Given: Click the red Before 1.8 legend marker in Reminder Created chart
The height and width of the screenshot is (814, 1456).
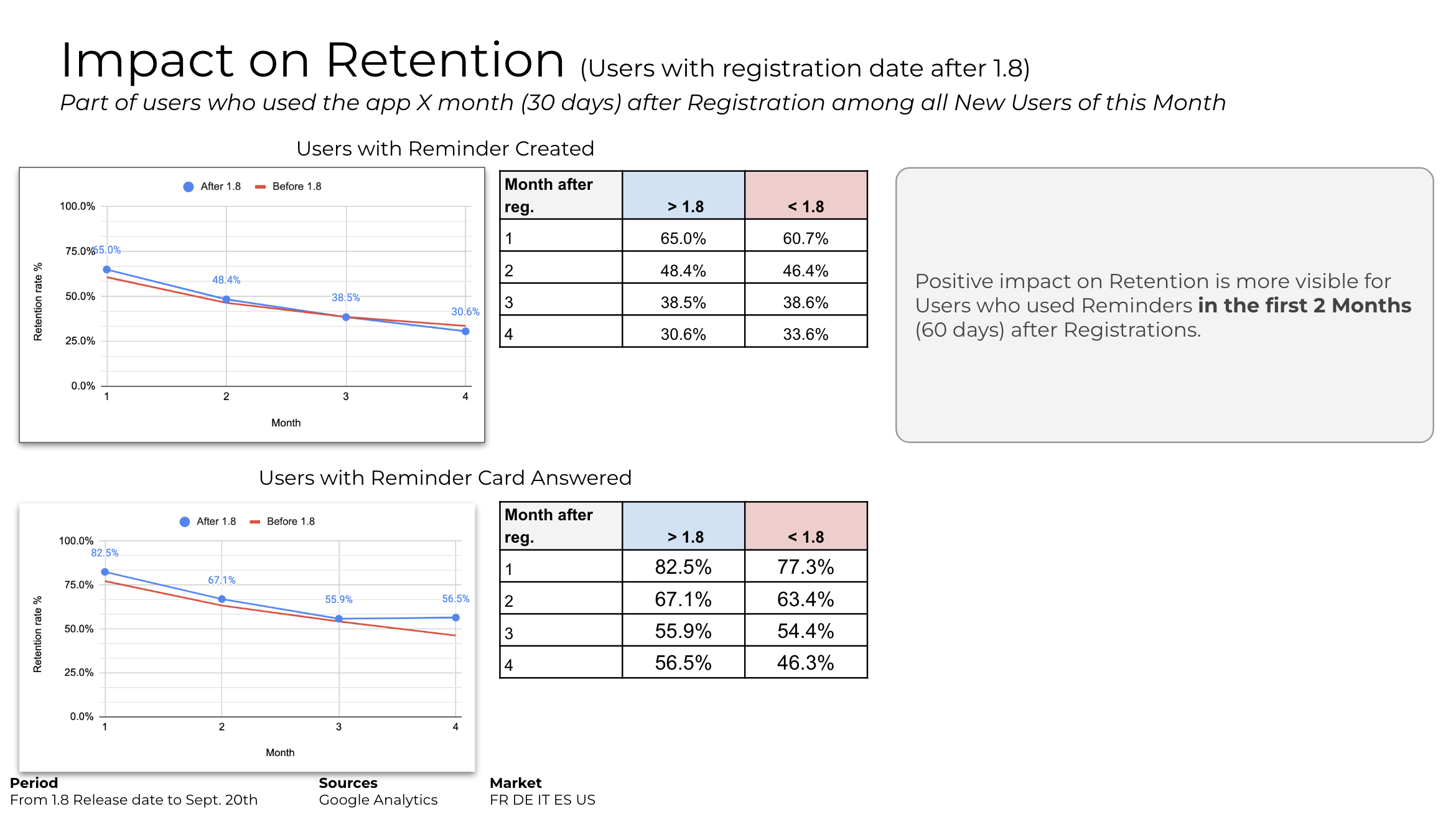Looking at the screenshot, I should tap(261, 187).
